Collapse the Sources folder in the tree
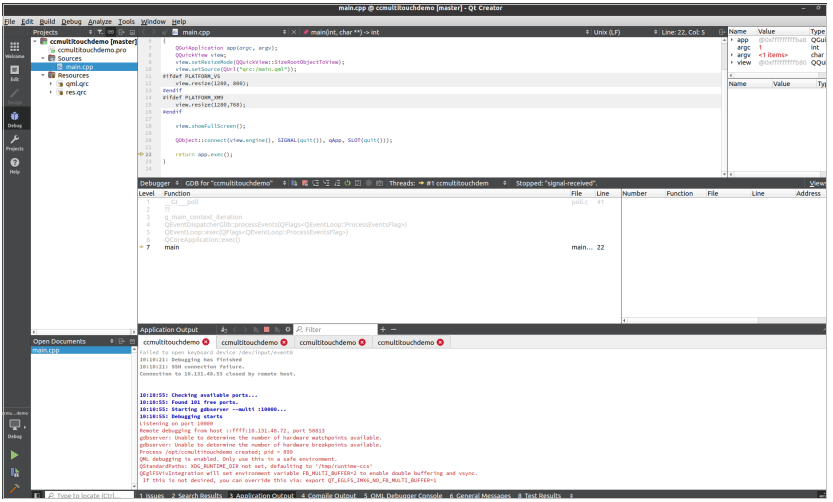The width and height of the screenshot is (833, 502). (x=44, y=58)
